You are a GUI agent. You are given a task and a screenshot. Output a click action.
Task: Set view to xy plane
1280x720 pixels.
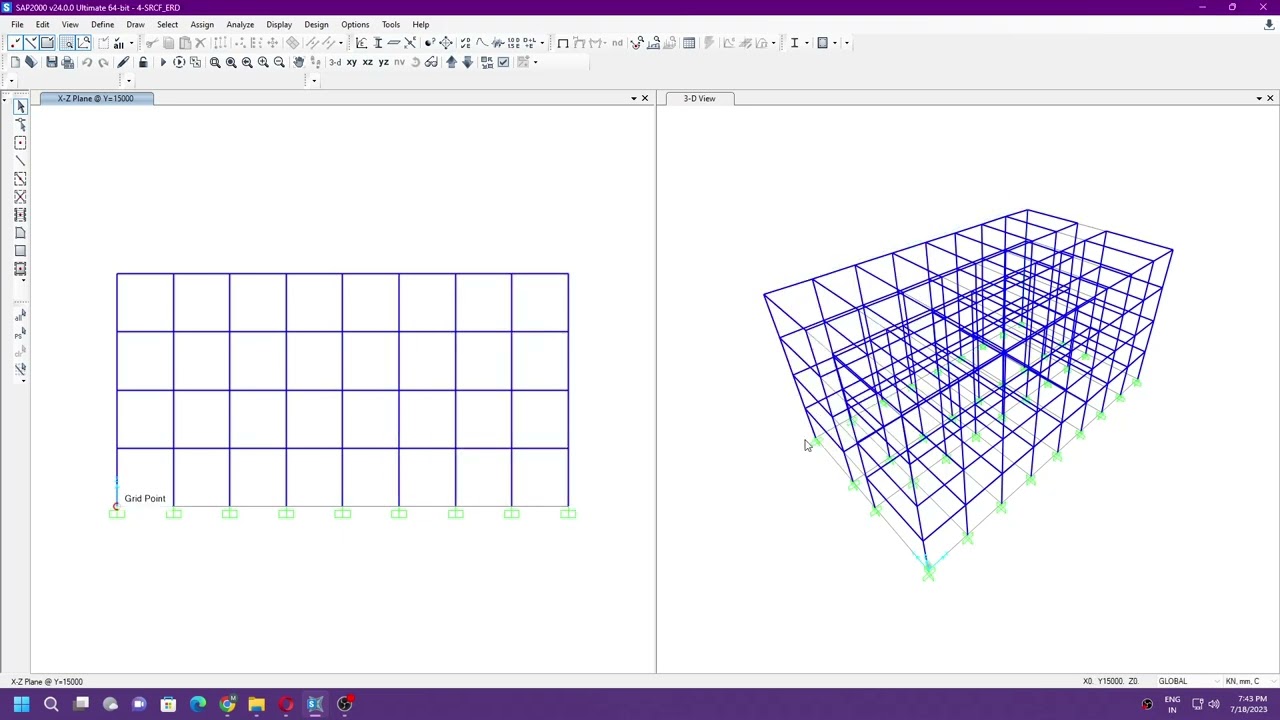click(351, 62)
